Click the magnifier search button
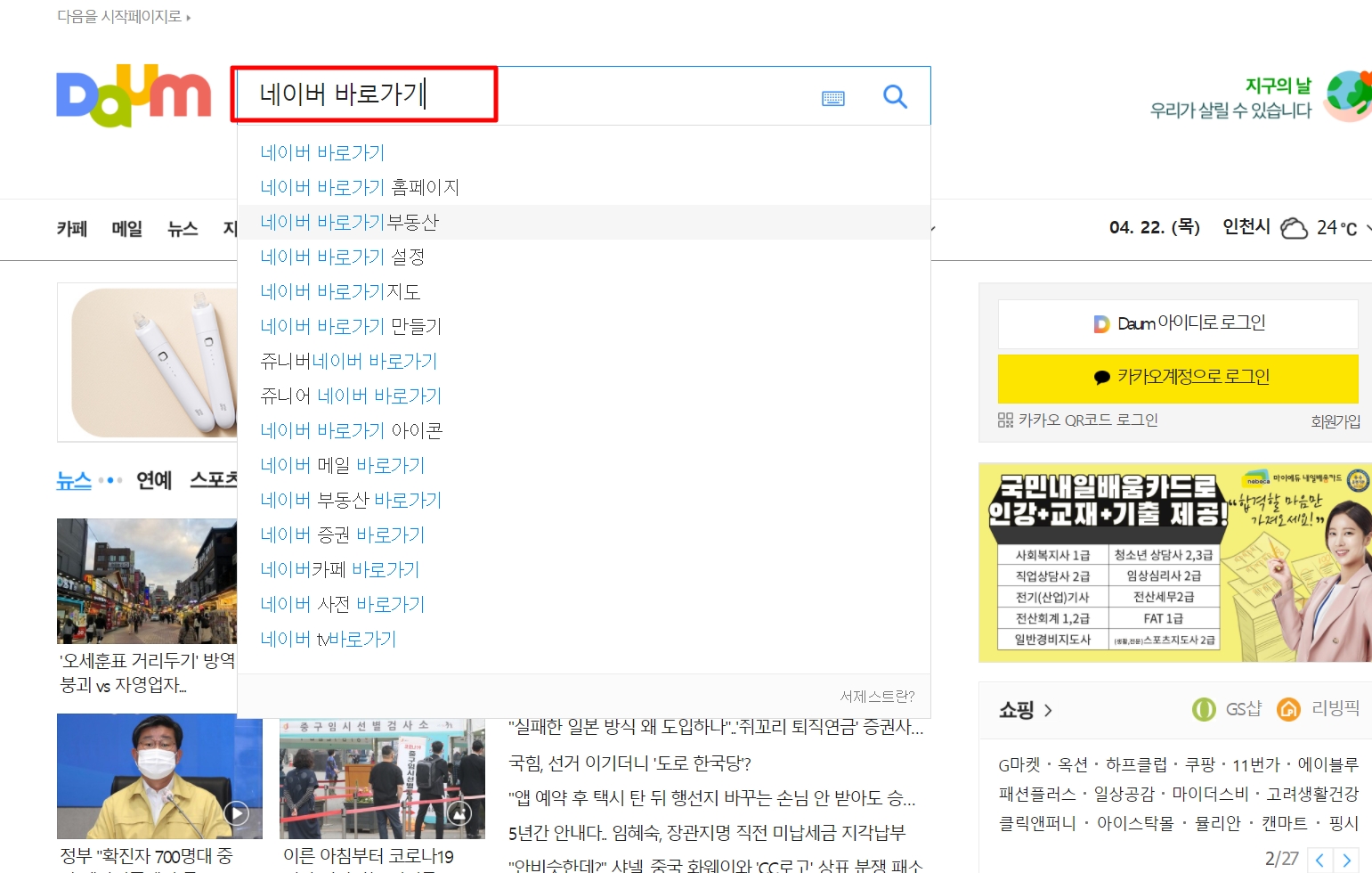This screenshot has height=873, width=1372. click(895, 96)
